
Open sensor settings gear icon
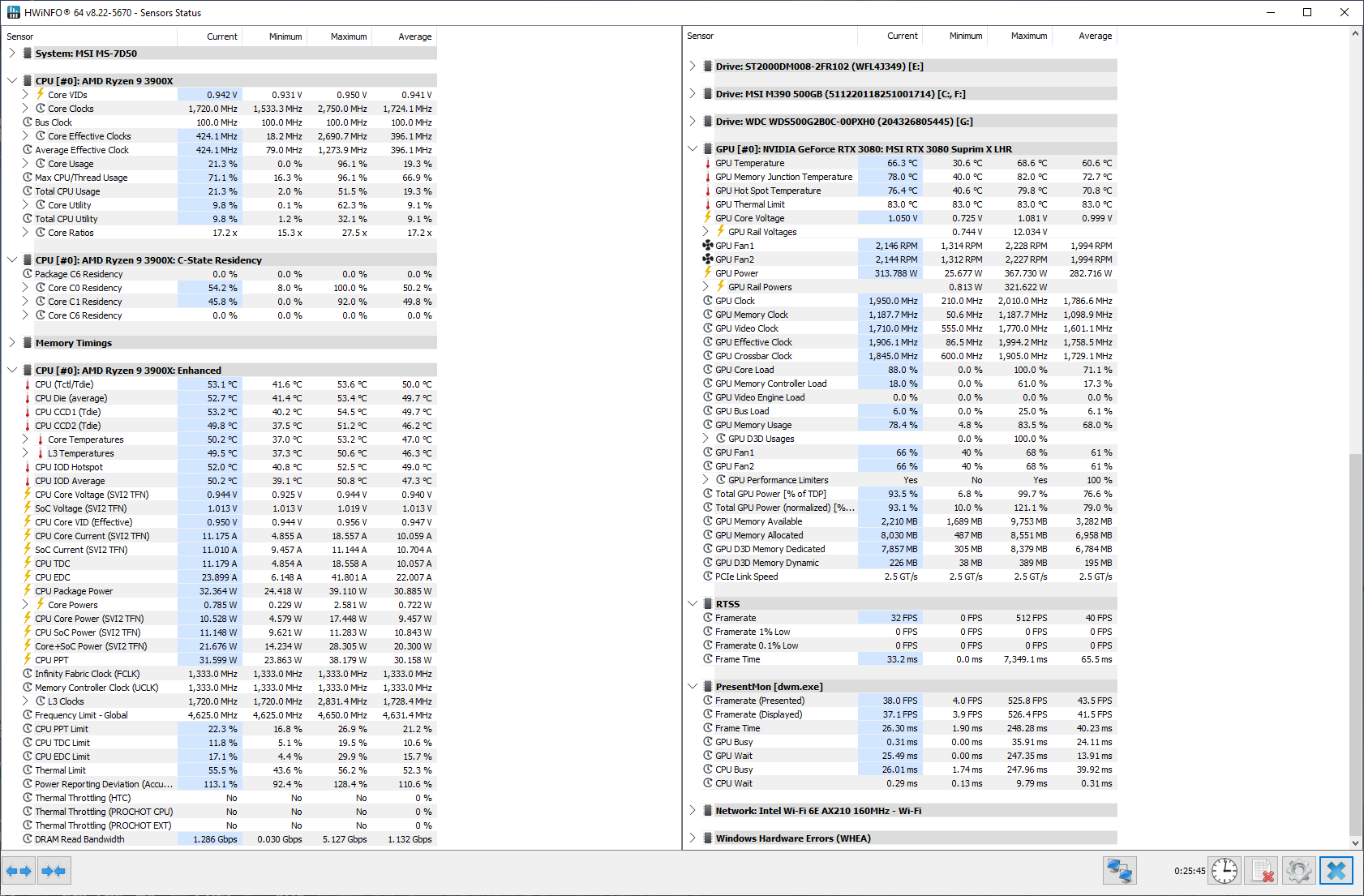point(1298,871)
